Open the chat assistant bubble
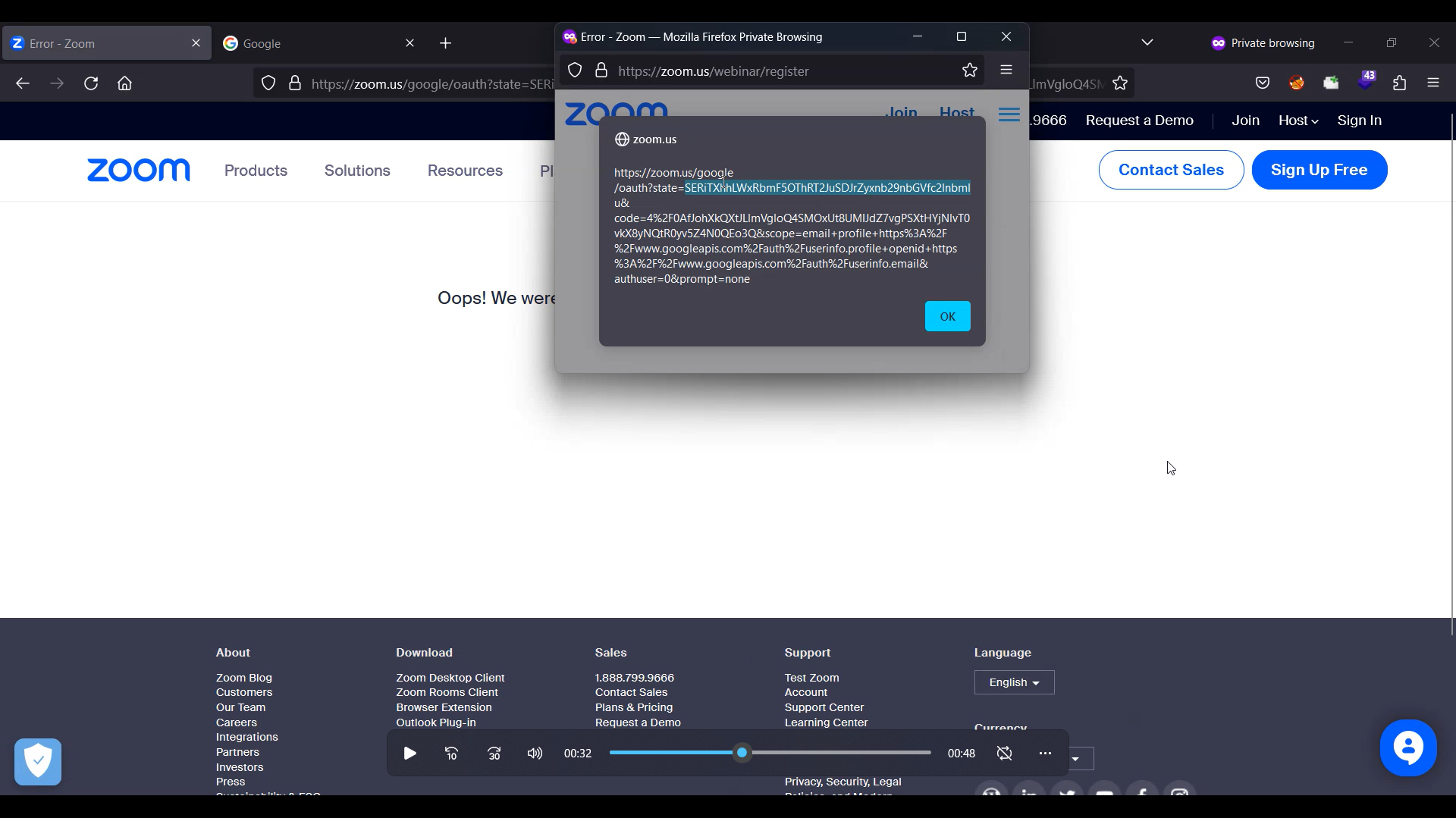The width and height of the screenshot is (1456, 818). pyautogui.click(x=1408, y=748)
